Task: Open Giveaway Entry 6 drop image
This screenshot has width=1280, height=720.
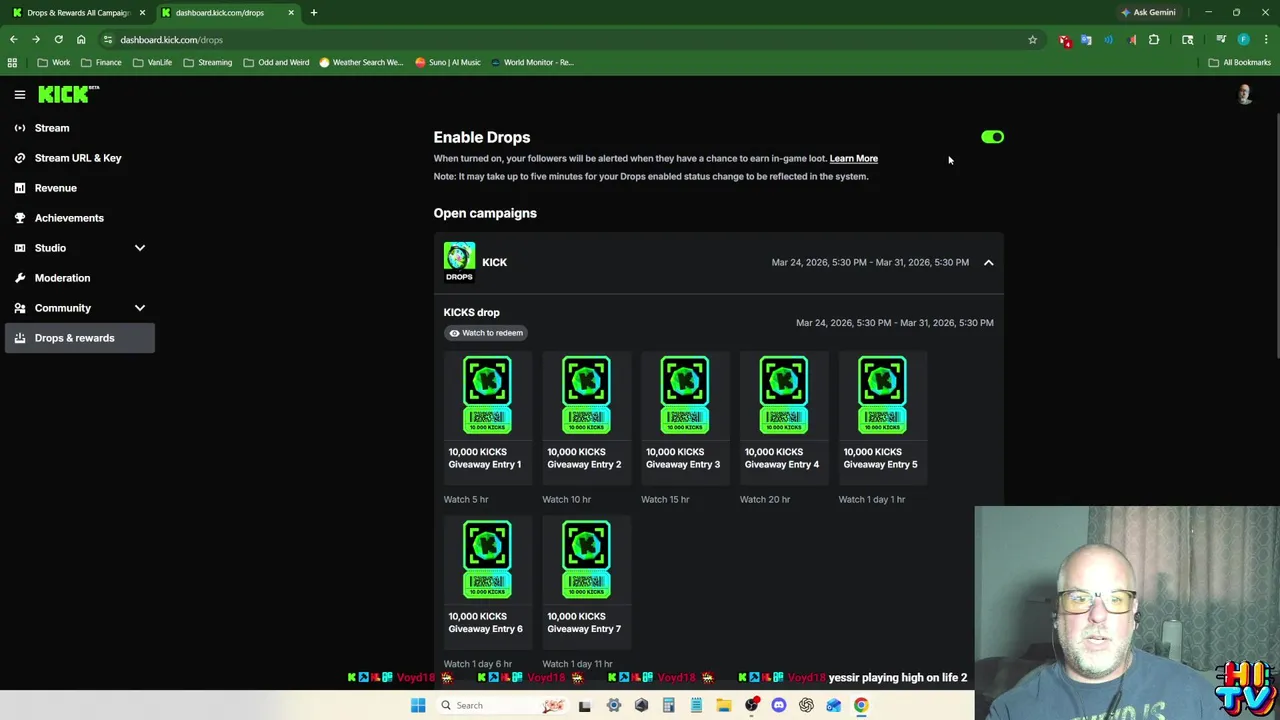Action: 487,559
